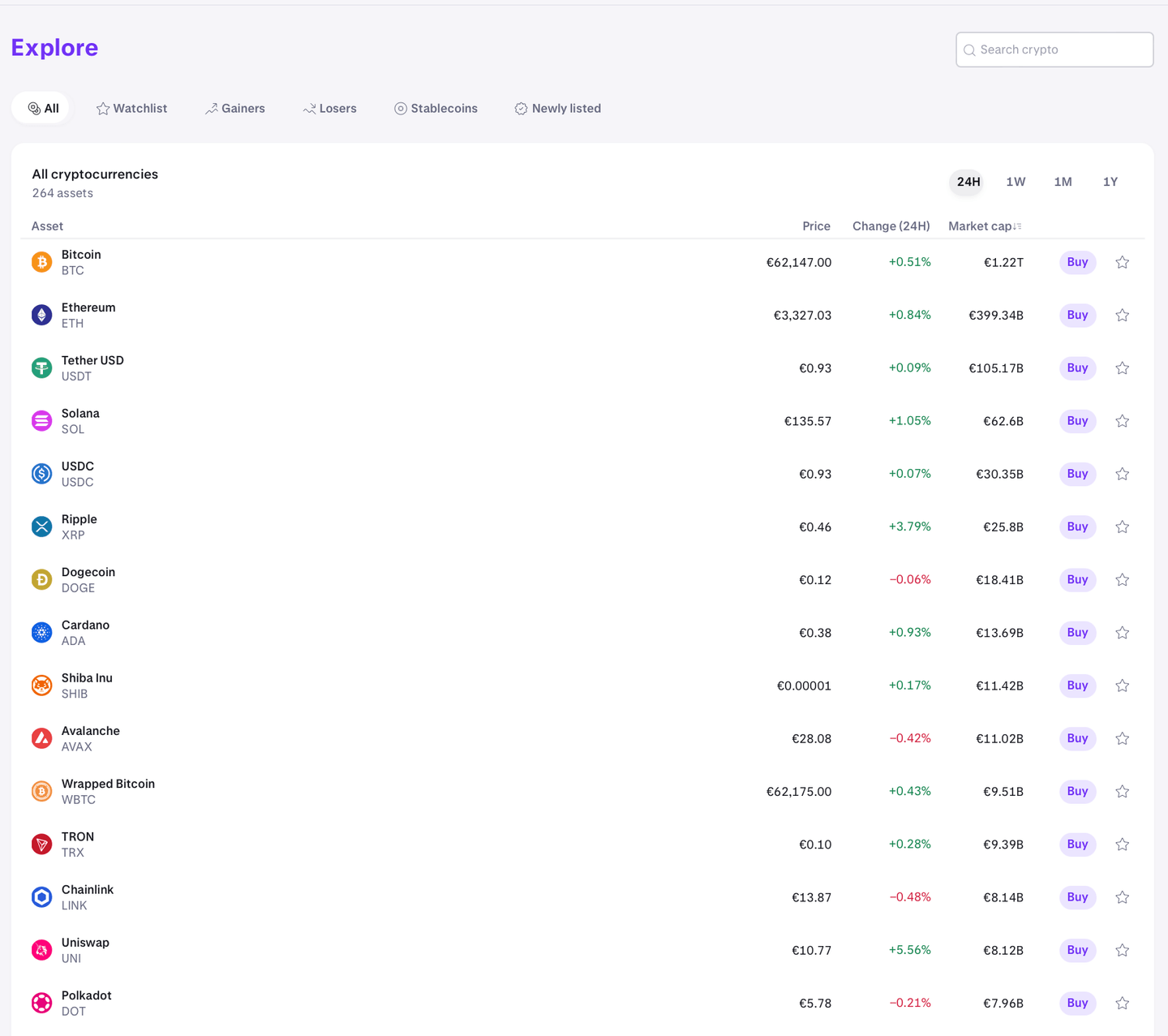Toggle the star next to Ethereum
The image size is (1168, 1036).
click(x=1122, y=315)
